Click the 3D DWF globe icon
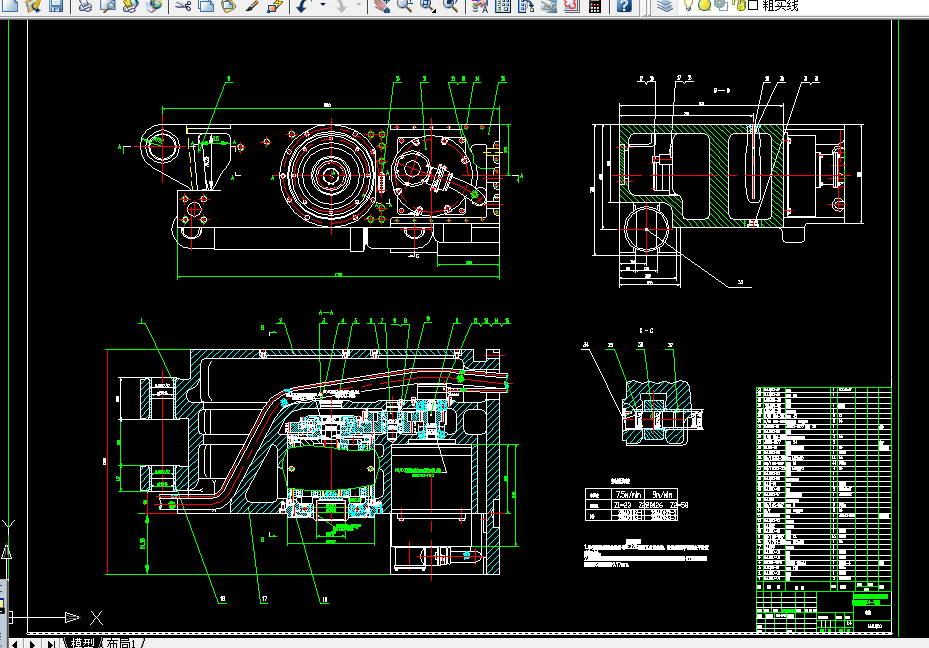929x648 pixels. pos(153,6)
